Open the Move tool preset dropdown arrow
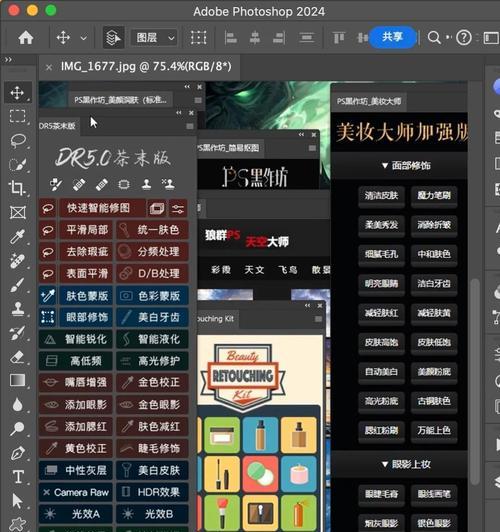The image size is (500, 532). point(83,38)
